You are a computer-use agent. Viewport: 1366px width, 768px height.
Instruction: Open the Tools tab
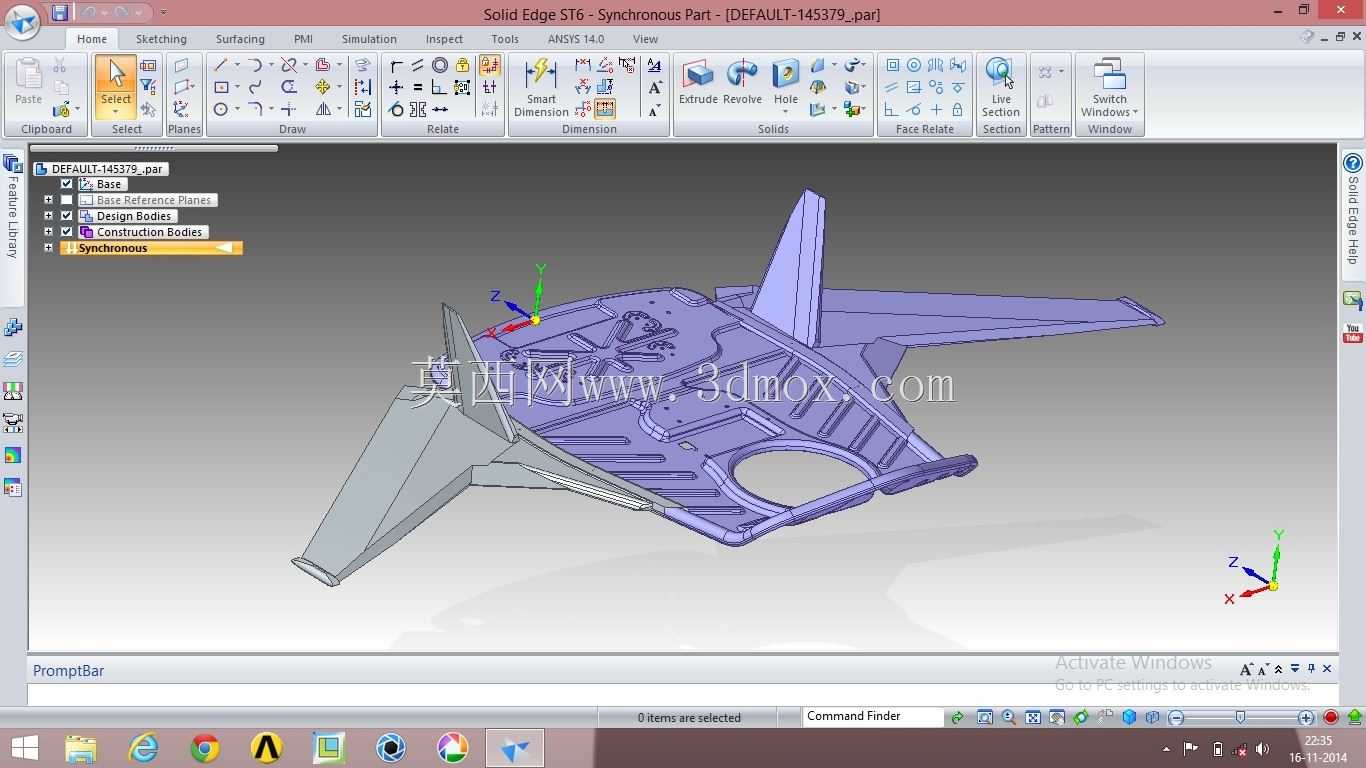pos(505,39)
